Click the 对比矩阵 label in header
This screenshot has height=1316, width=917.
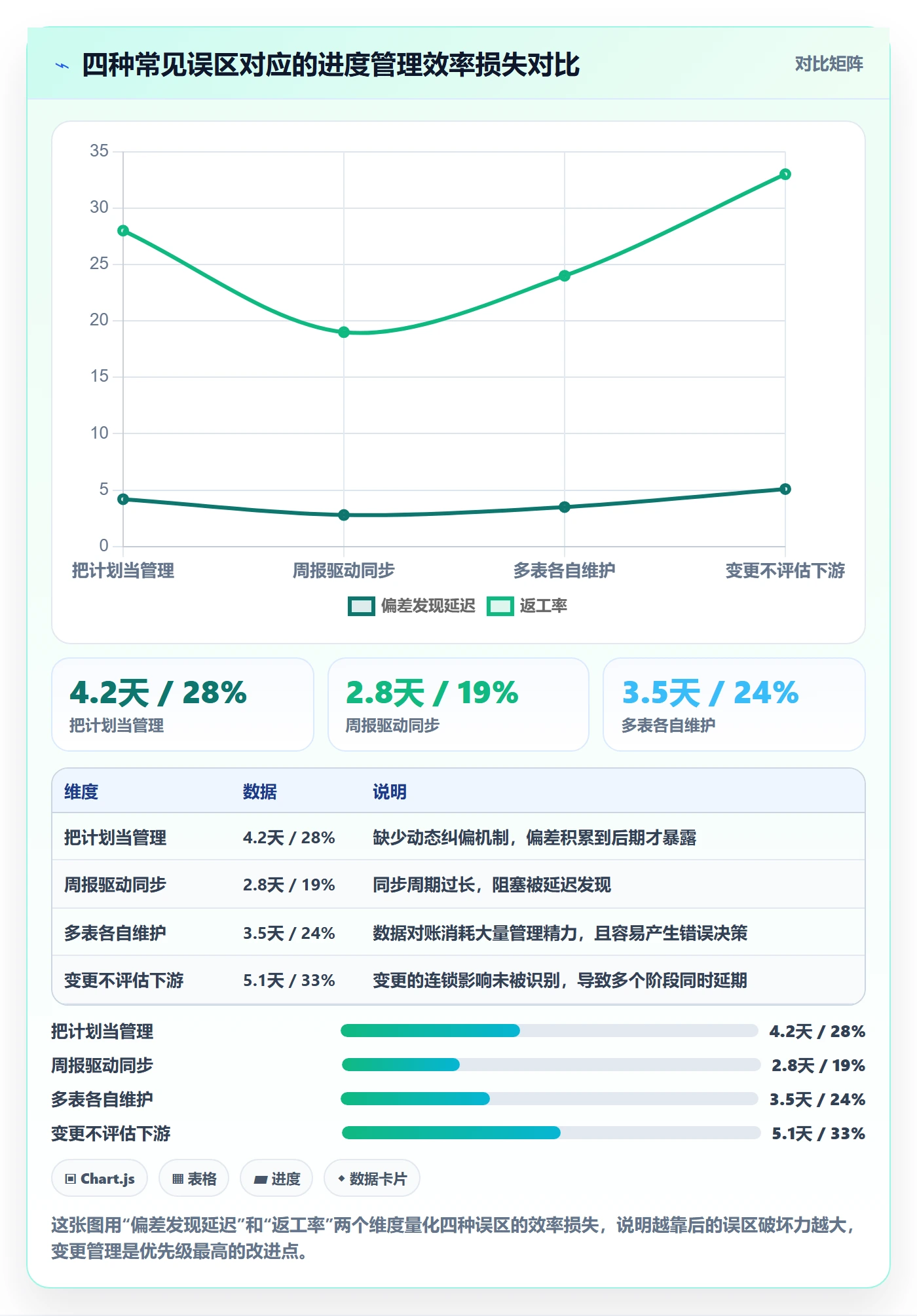[x=829, y=64]
